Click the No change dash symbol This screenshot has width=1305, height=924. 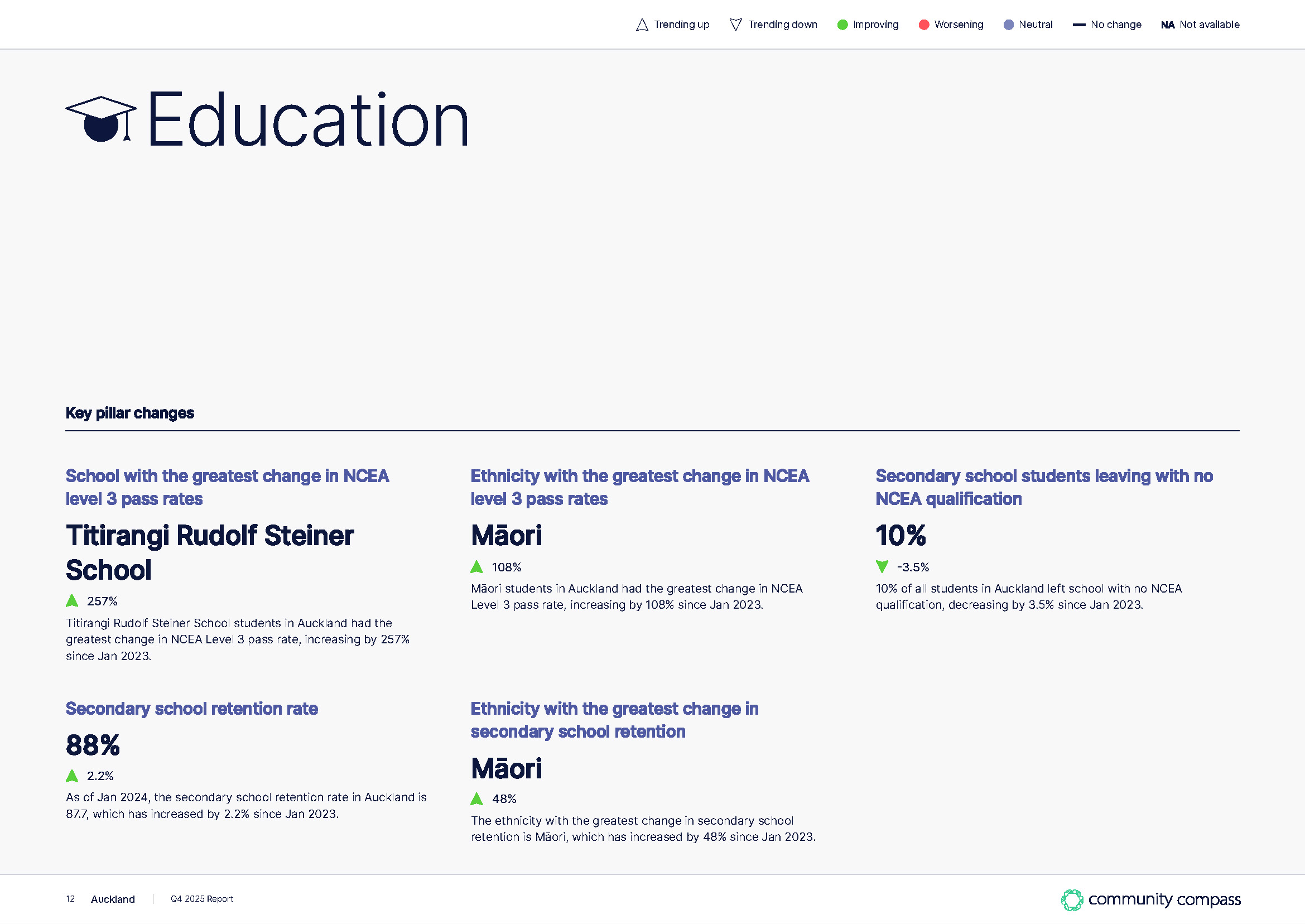(1078, 25)
